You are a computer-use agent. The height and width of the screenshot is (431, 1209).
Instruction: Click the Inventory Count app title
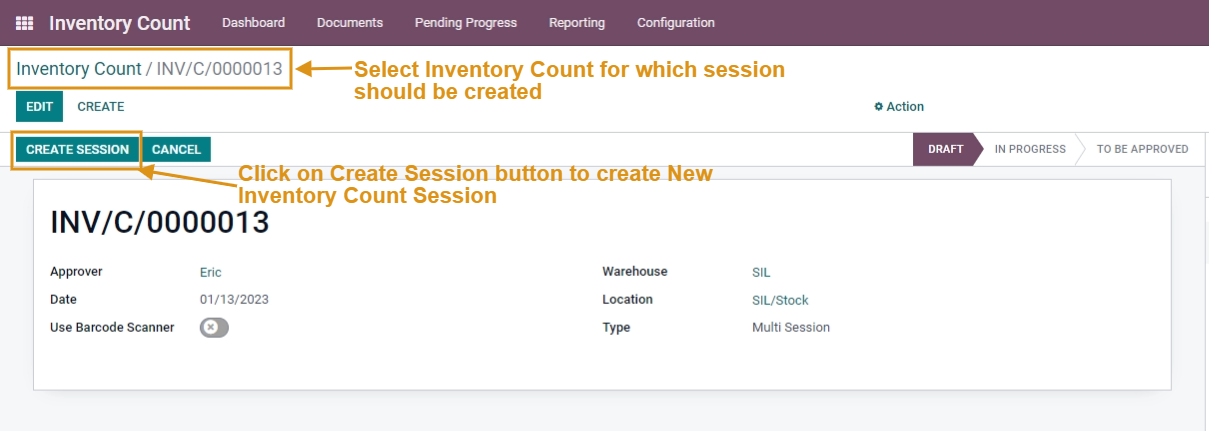coord(119,23)
